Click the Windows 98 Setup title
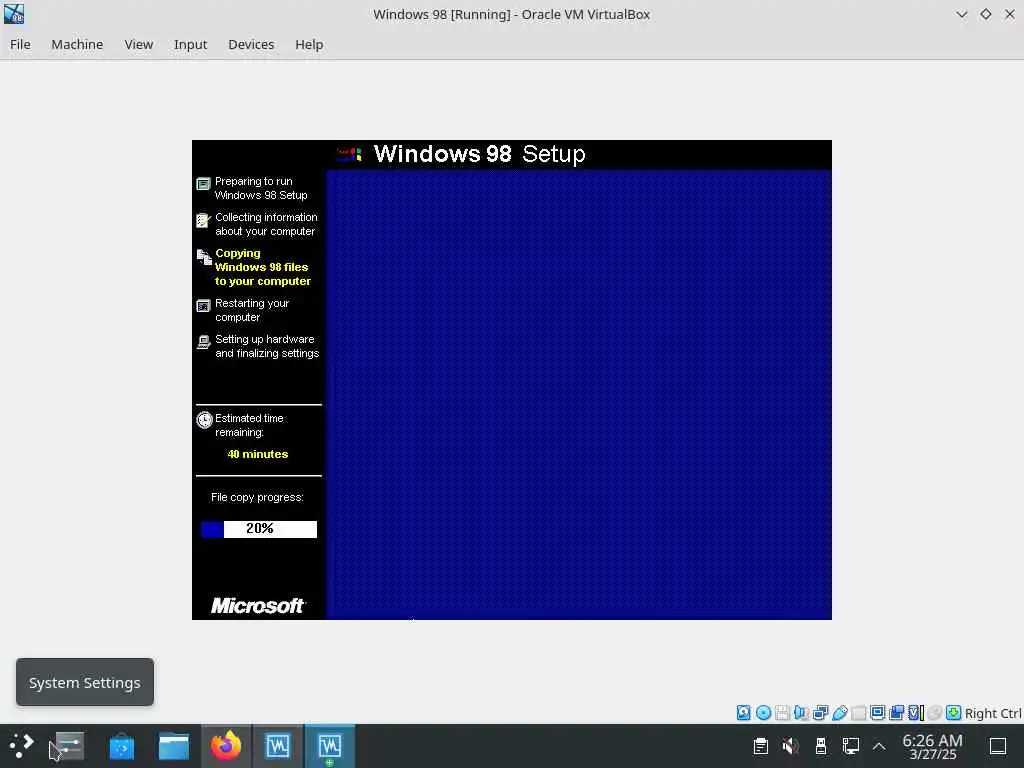This screenshot has height=768, width=1024. [479, 154]
